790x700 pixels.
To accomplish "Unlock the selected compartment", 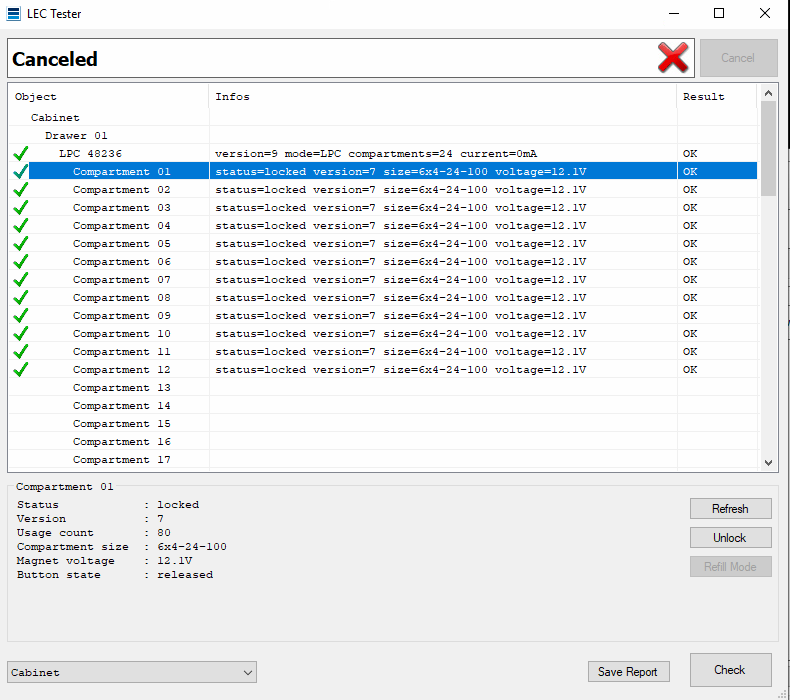I will coord(731,538).
